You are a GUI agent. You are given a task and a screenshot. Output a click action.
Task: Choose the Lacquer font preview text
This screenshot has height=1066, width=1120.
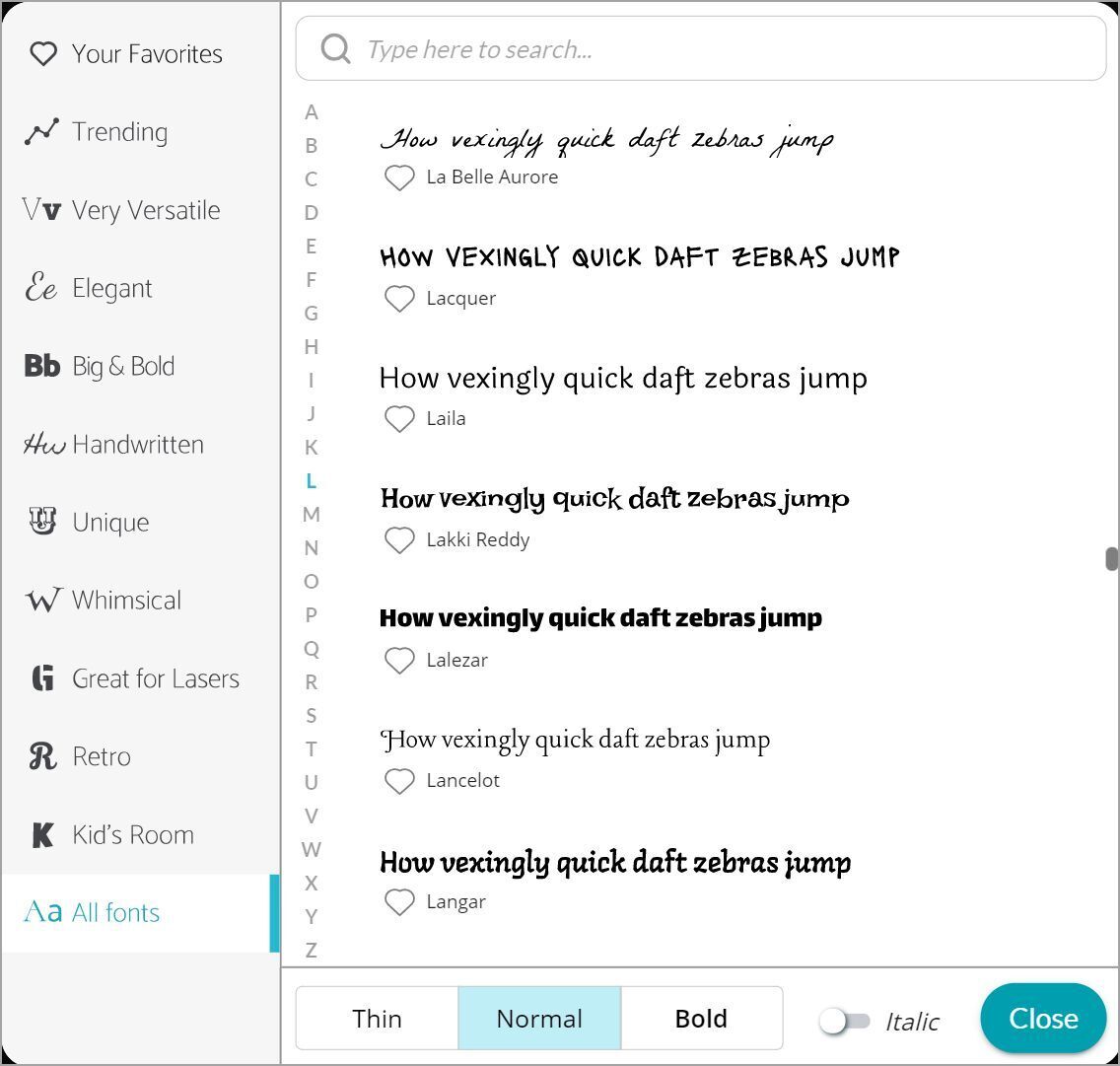[639, 256]
